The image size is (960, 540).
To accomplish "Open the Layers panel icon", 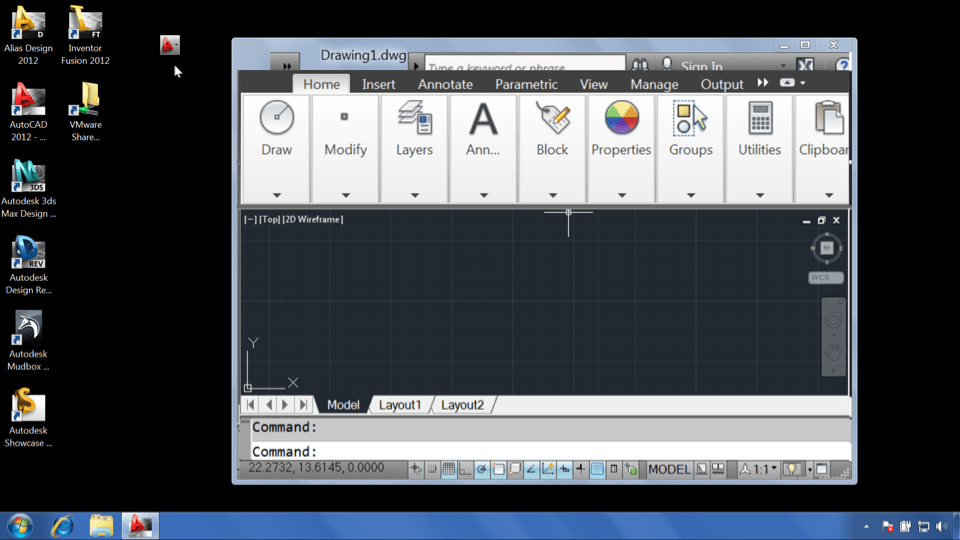I will 414,118.
